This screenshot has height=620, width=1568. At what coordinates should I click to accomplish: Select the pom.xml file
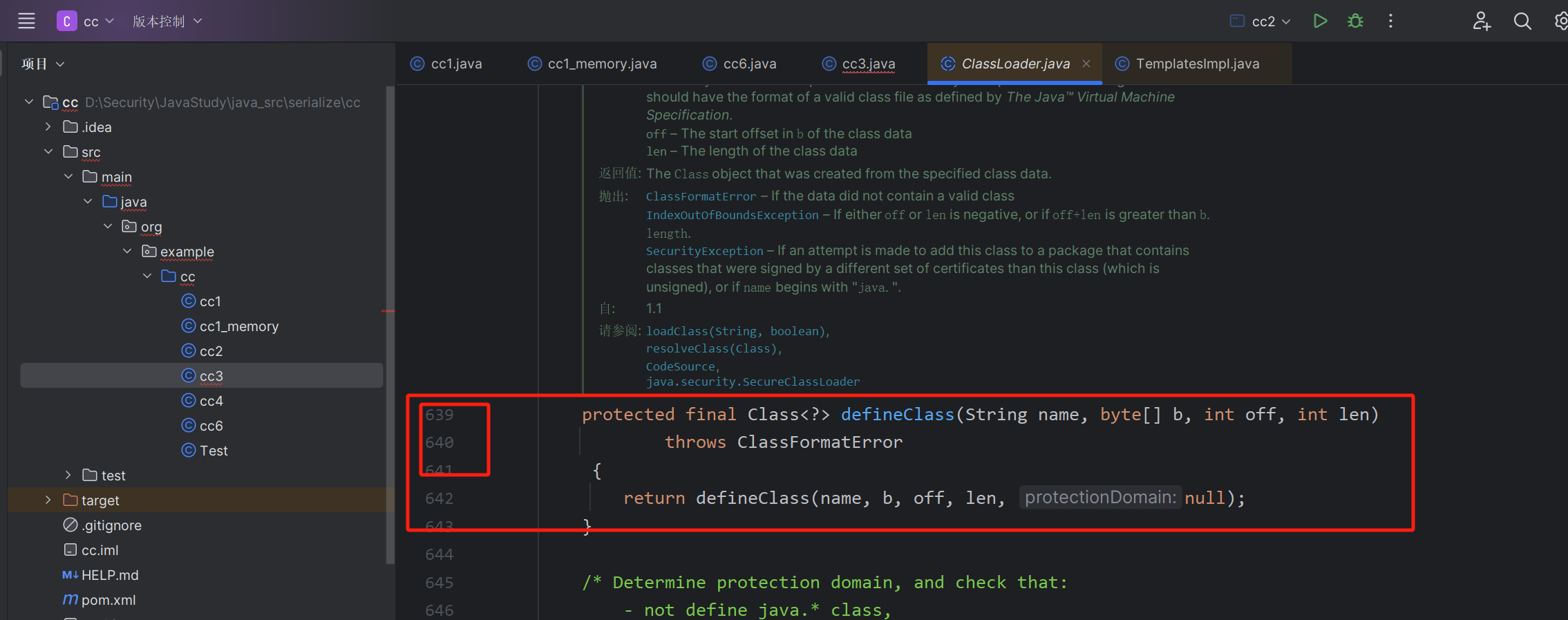pos(99,600)
